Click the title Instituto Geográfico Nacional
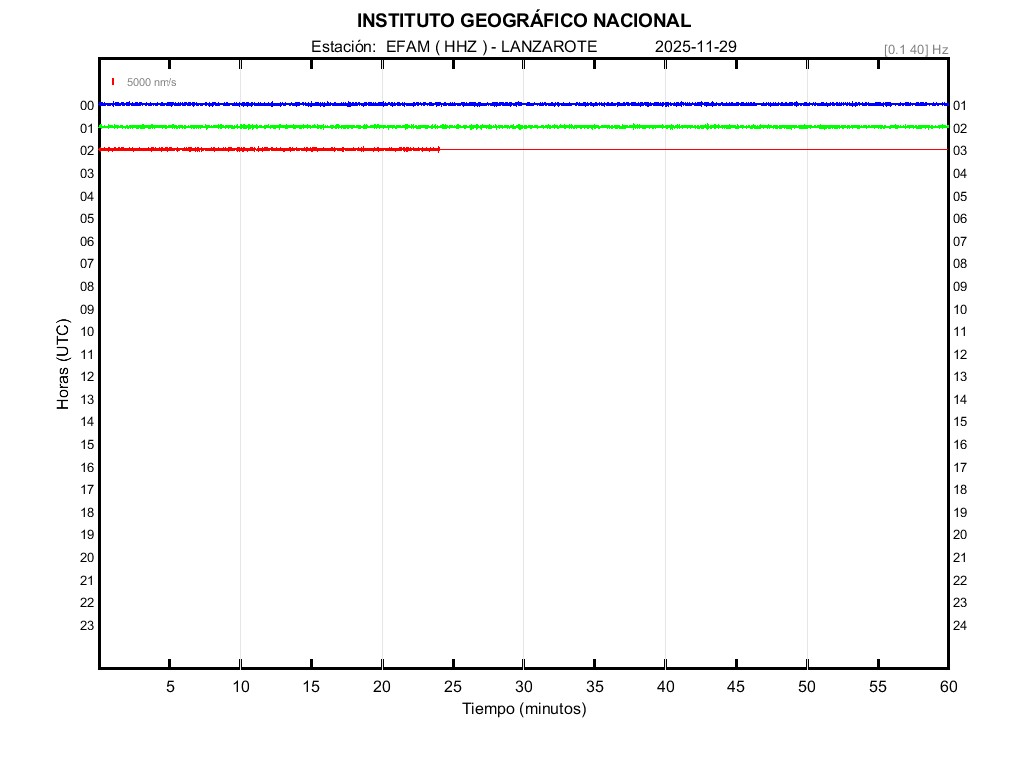 click(x=523, y=21)
